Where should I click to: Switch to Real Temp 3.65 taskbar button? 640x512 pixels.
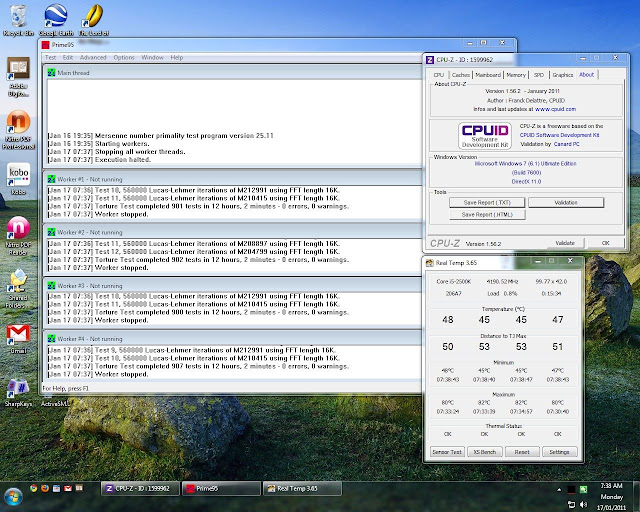pos(302,489)
